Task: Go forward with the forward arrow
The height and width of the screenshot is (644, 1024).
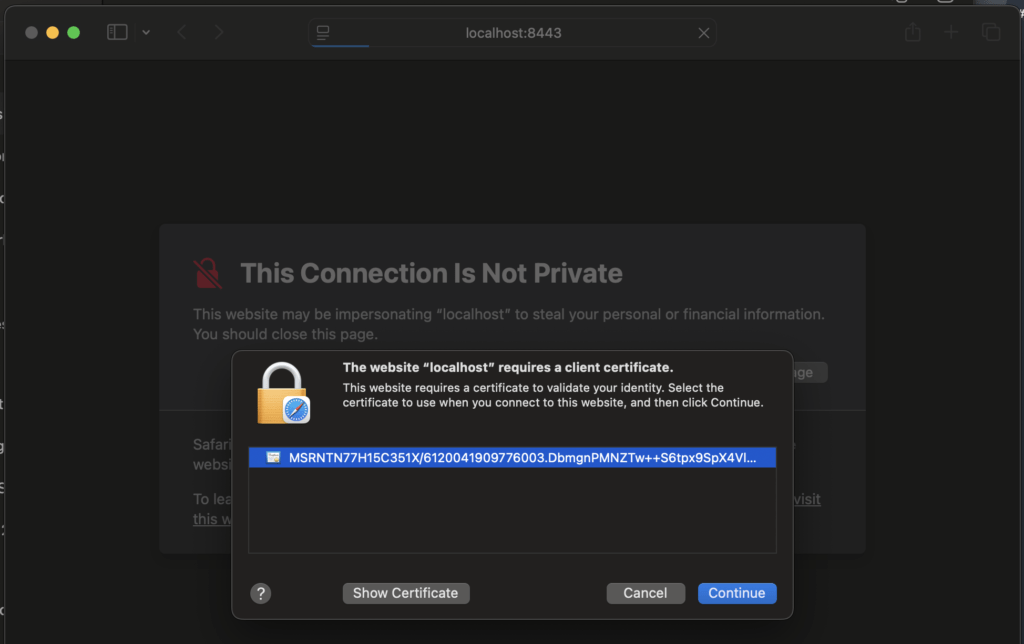Action: [219, 32]
